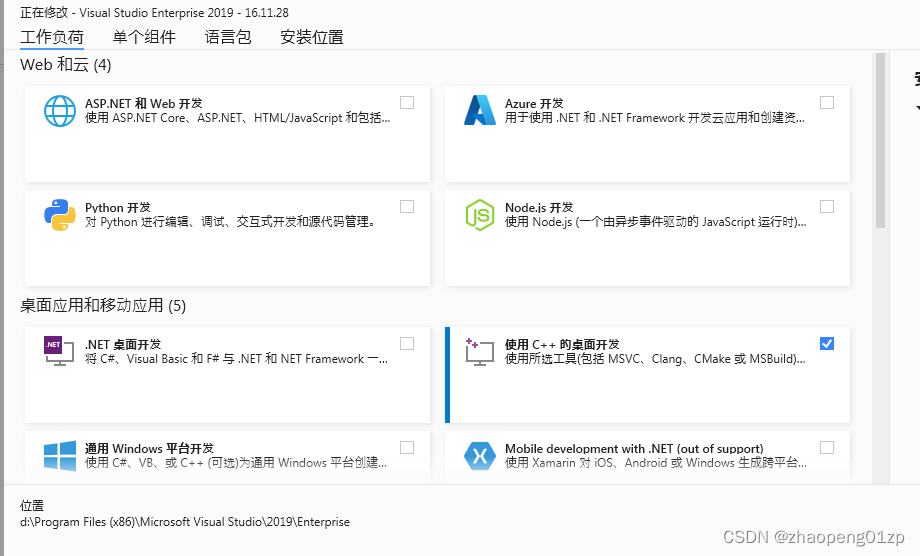
Task: Enable the Node.js 开发 checkbox
Action: click(827, 206)
